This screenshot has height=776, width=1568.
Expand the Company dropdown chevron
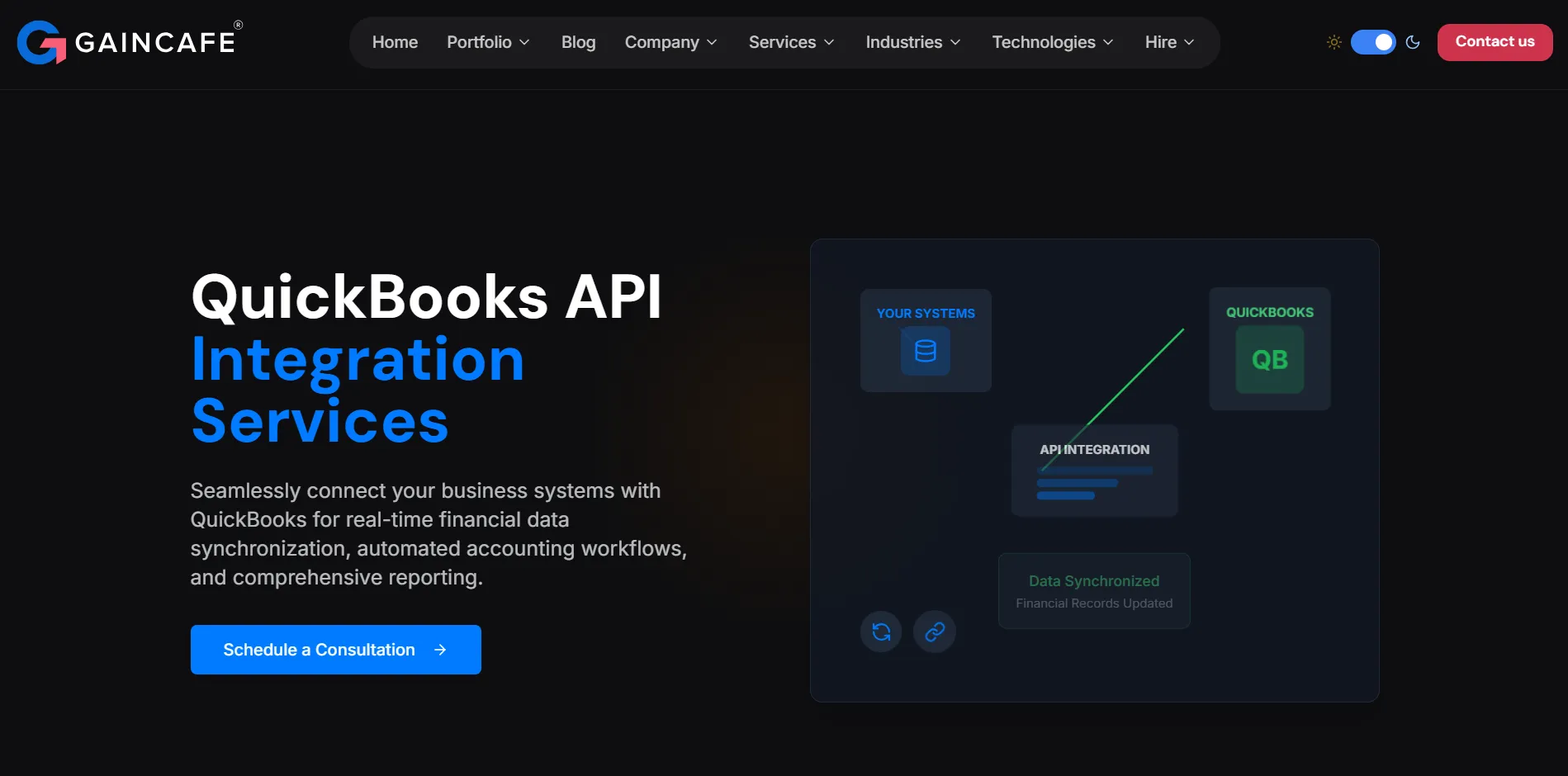712,42
